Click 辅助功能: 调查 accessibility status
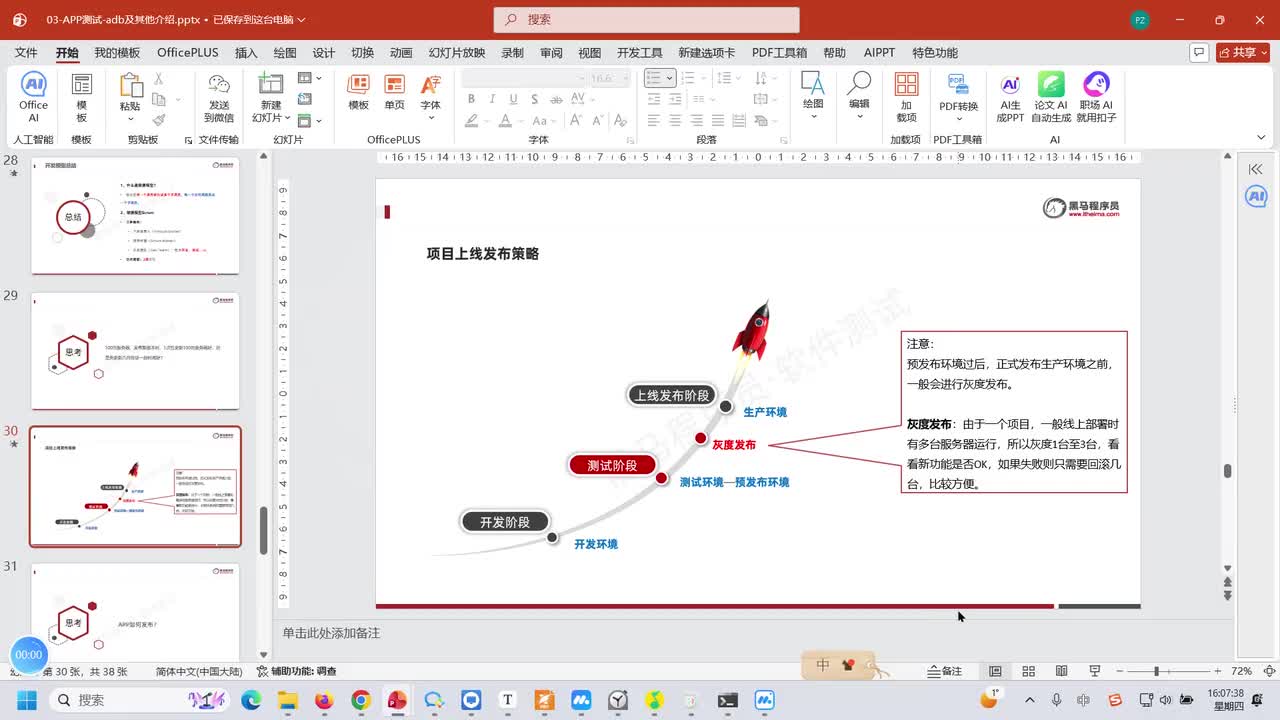 tap(297, 671)
